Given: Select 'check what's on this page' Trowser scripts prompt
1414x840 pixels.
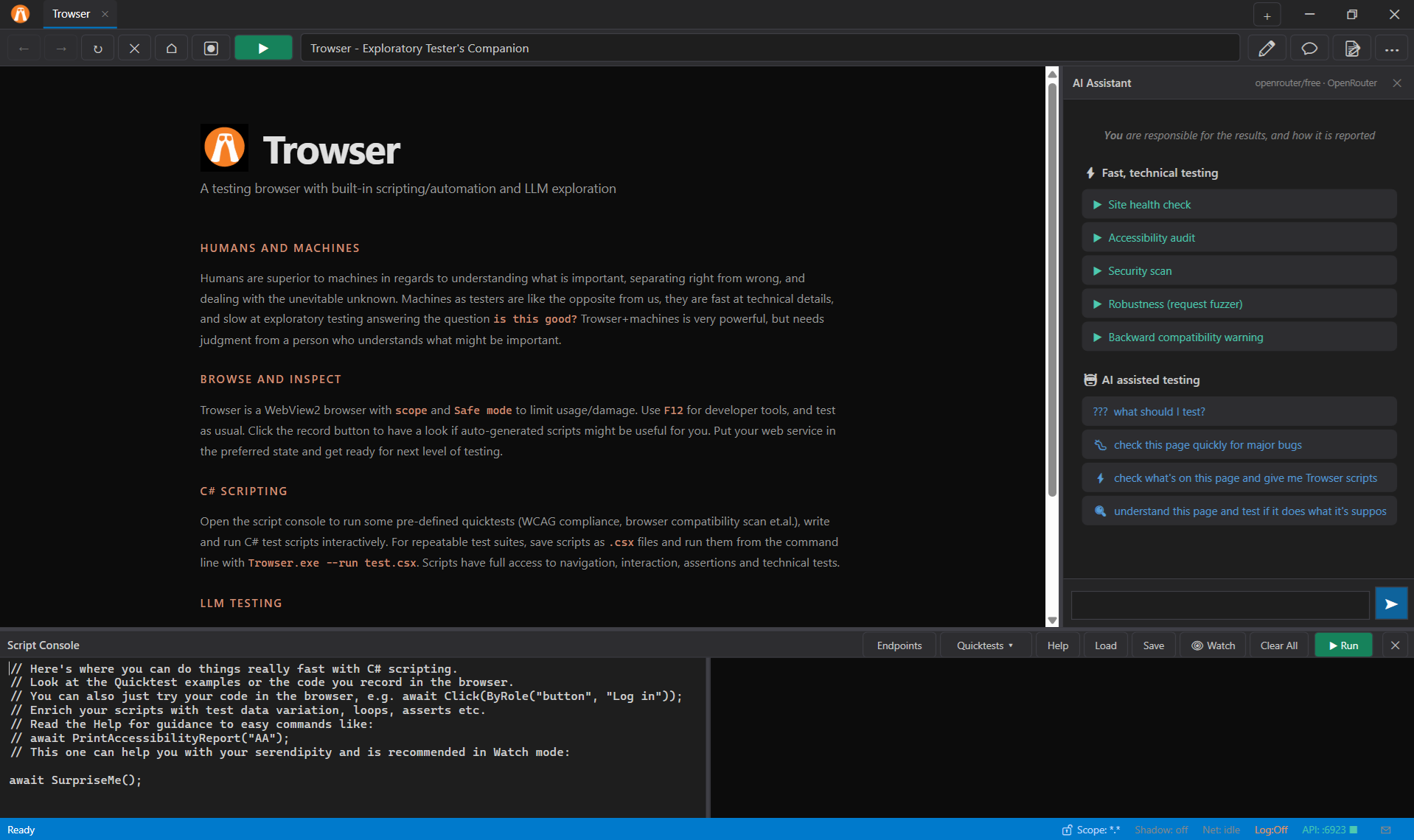Looking at the screenshot, I should [x=1239, y=478].
